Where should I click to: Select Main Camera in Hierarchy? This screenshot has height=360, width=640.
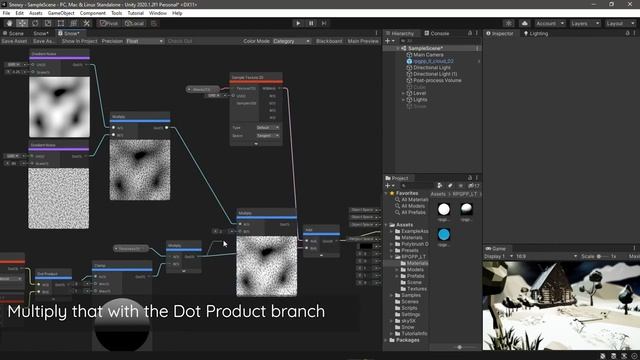428,55
